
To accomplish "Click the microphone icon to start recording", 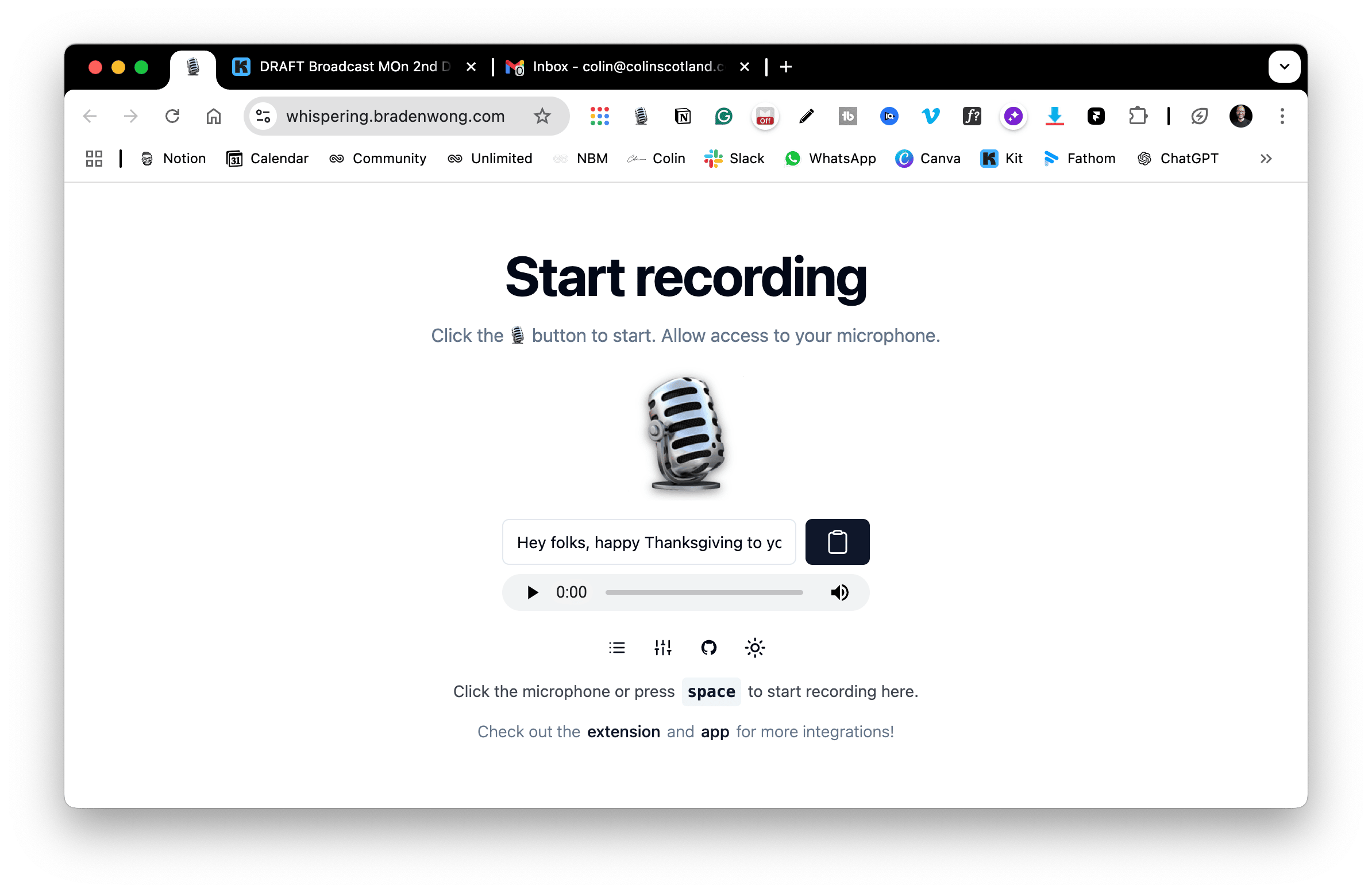I will click(686, 435).
